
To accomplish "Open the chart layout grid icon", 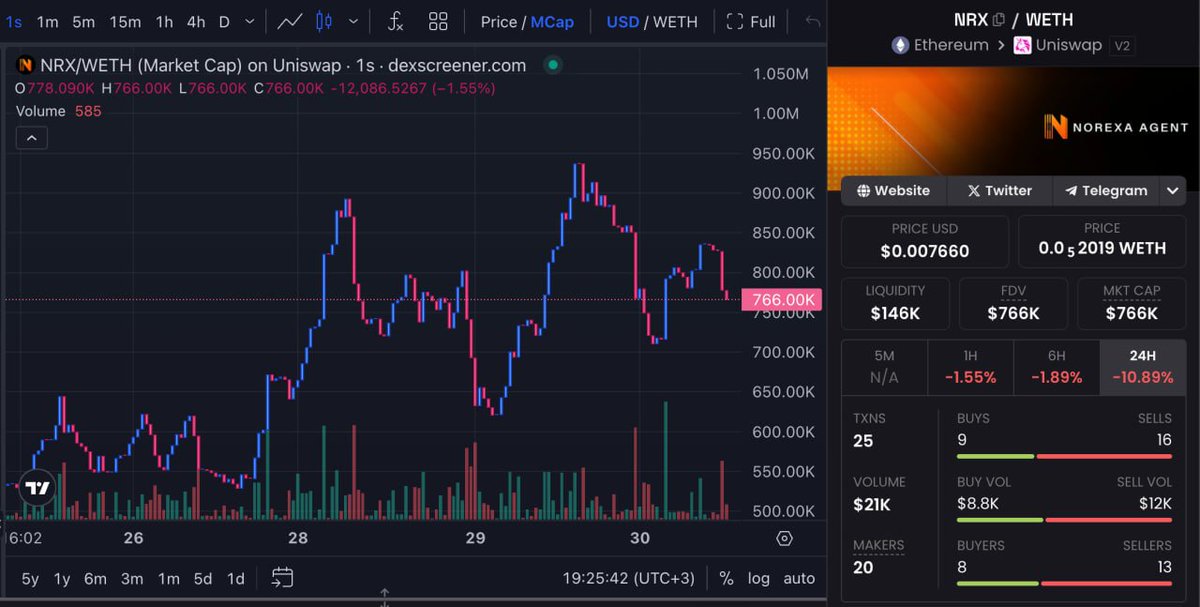I will 438,21.
